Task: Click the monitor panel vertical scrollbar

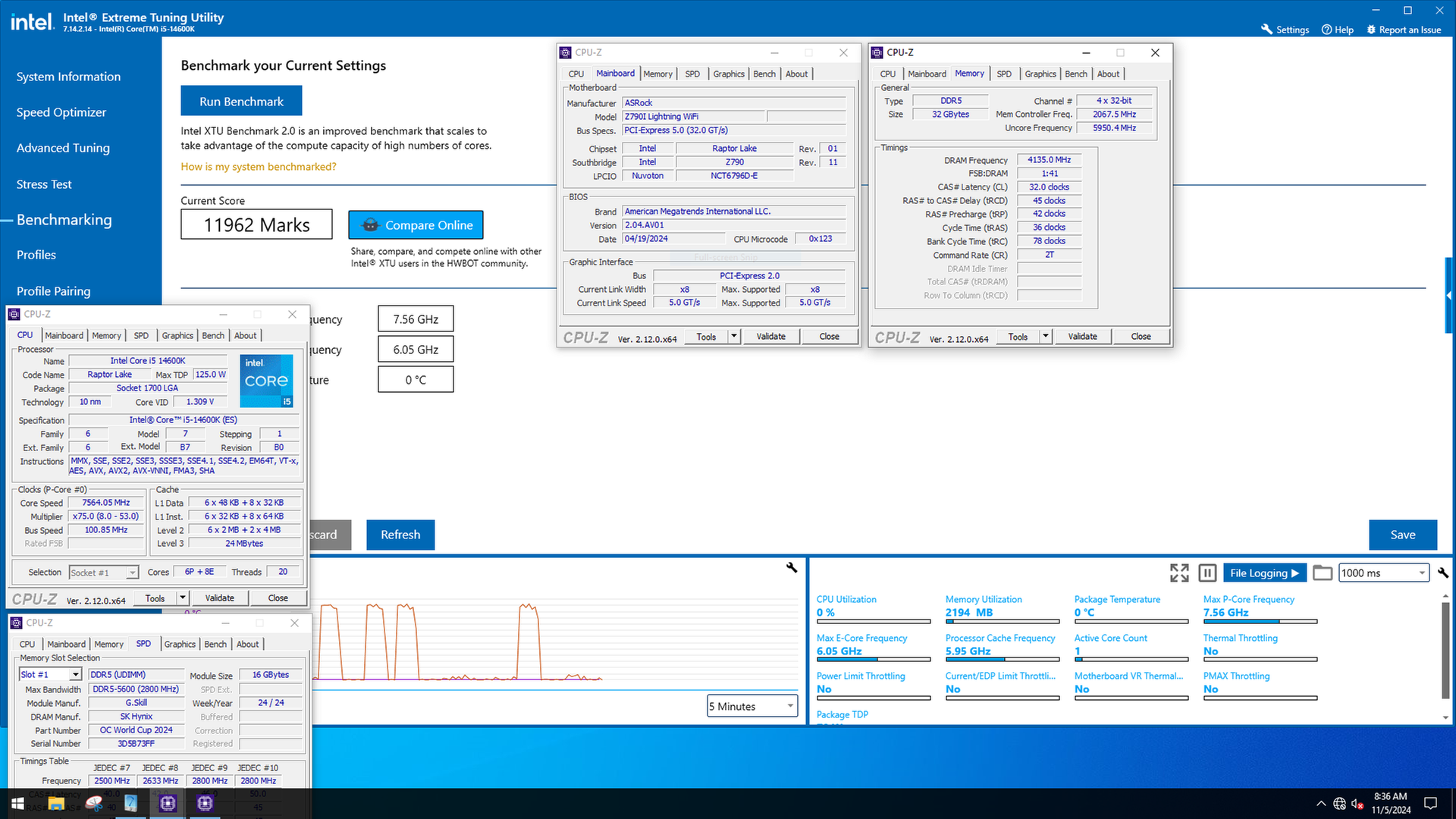Action: 1445,651
